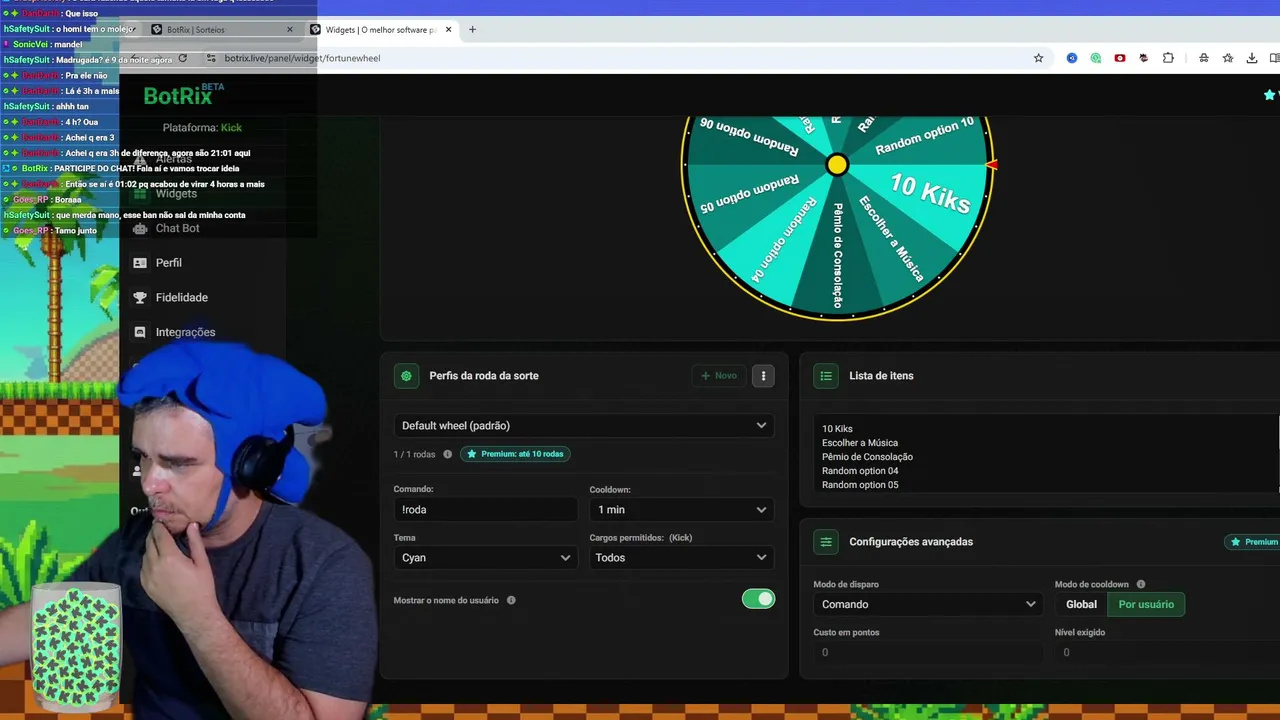Click the Chat Bot robot icon
This screenshot has width=1280, height=720.
[140, 228]
